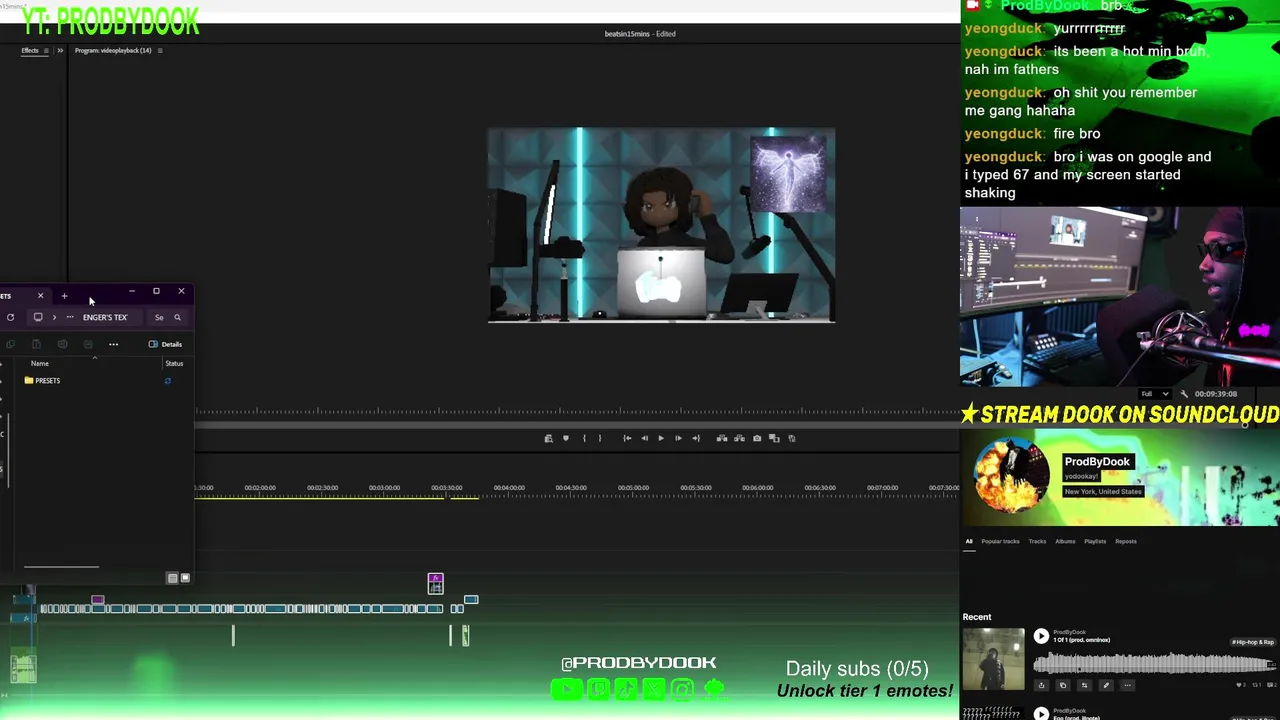Click the first icon in monitor transport row

[548, 438]
